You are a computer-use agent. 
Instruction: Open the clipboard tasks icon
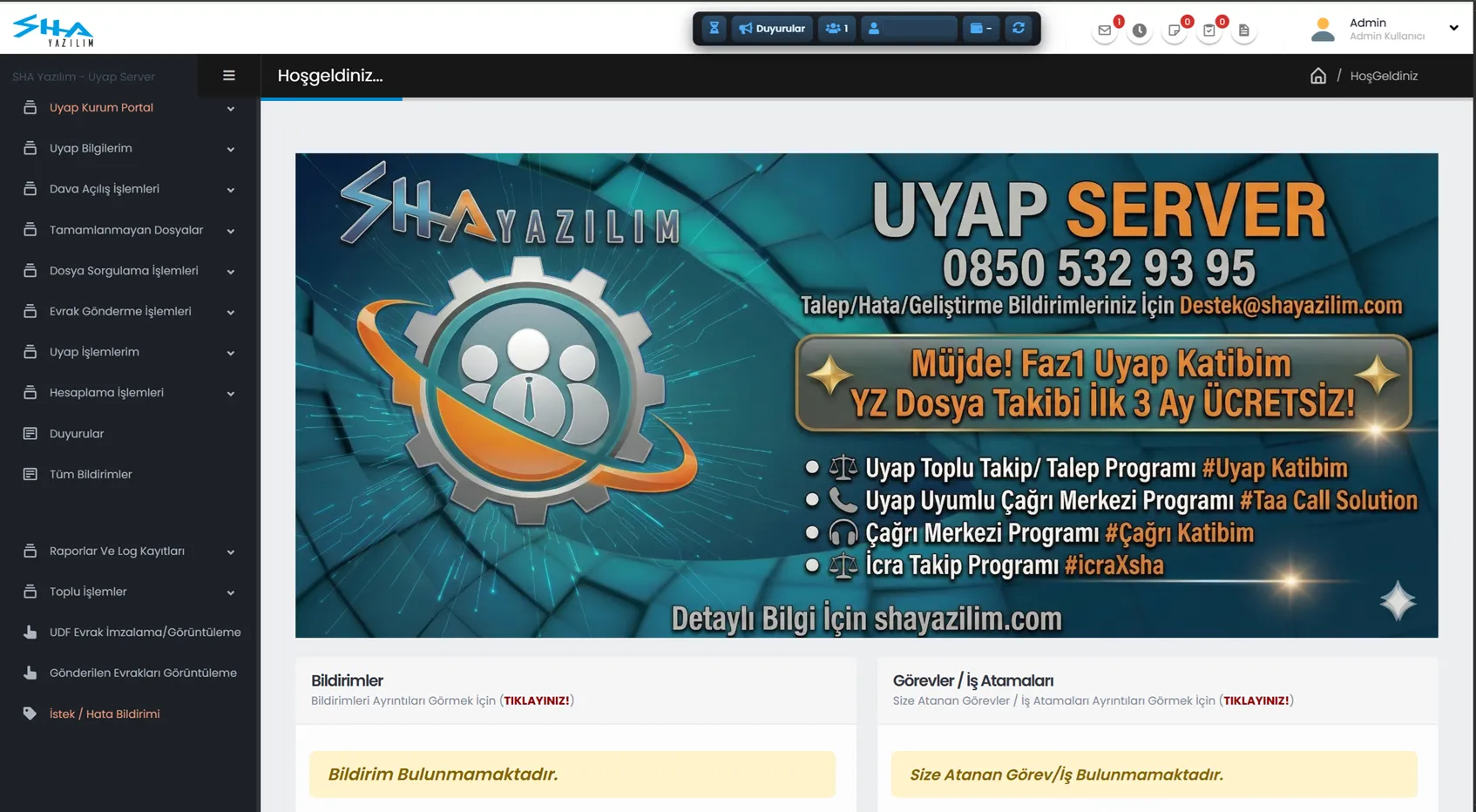click(1209, 30)
